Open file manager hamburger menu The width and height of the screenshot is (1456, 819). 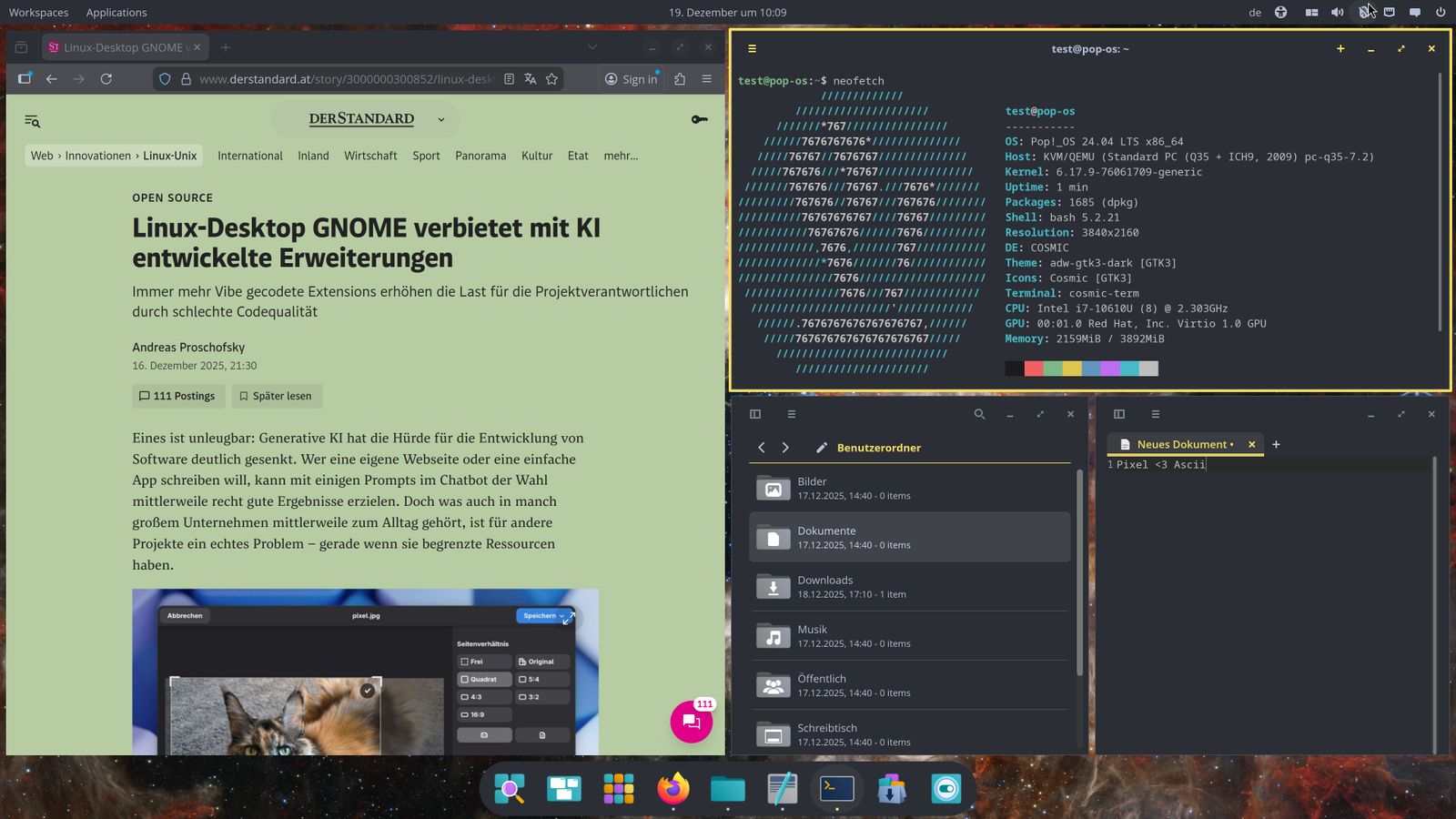[x=792, y=414]
